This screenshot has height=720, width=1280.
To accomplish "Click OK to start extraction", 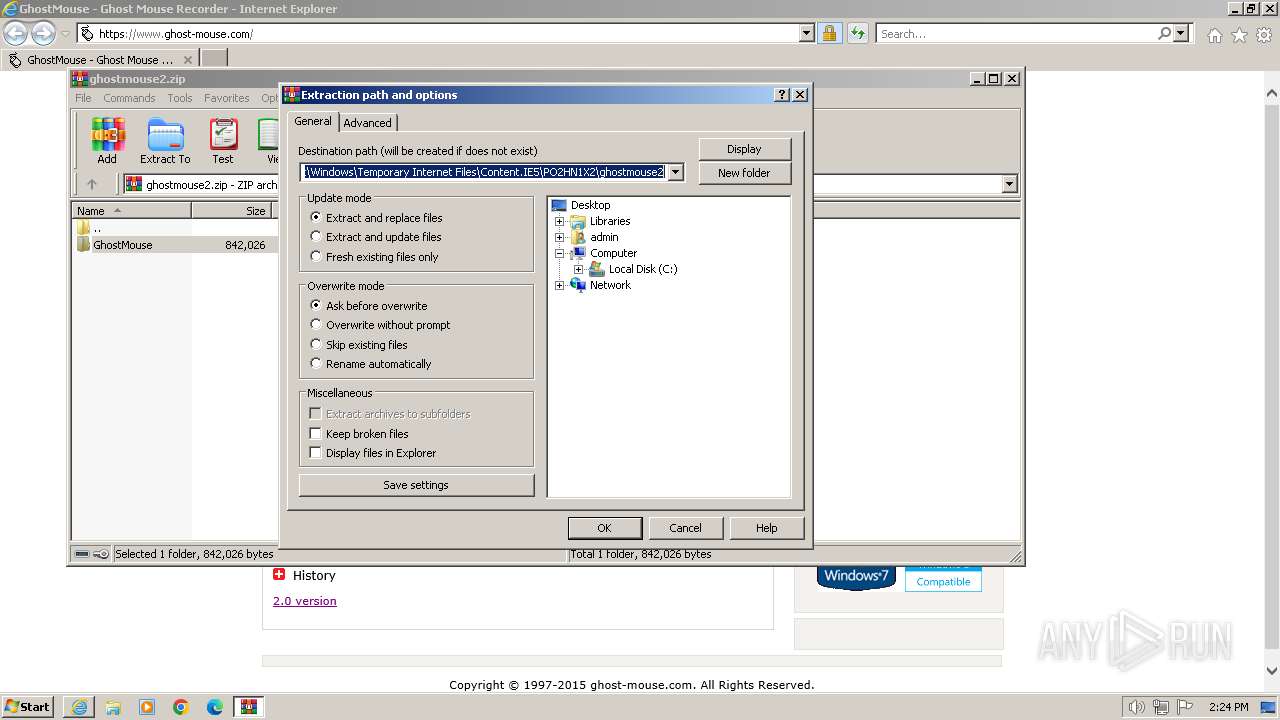I will (604, 528).
